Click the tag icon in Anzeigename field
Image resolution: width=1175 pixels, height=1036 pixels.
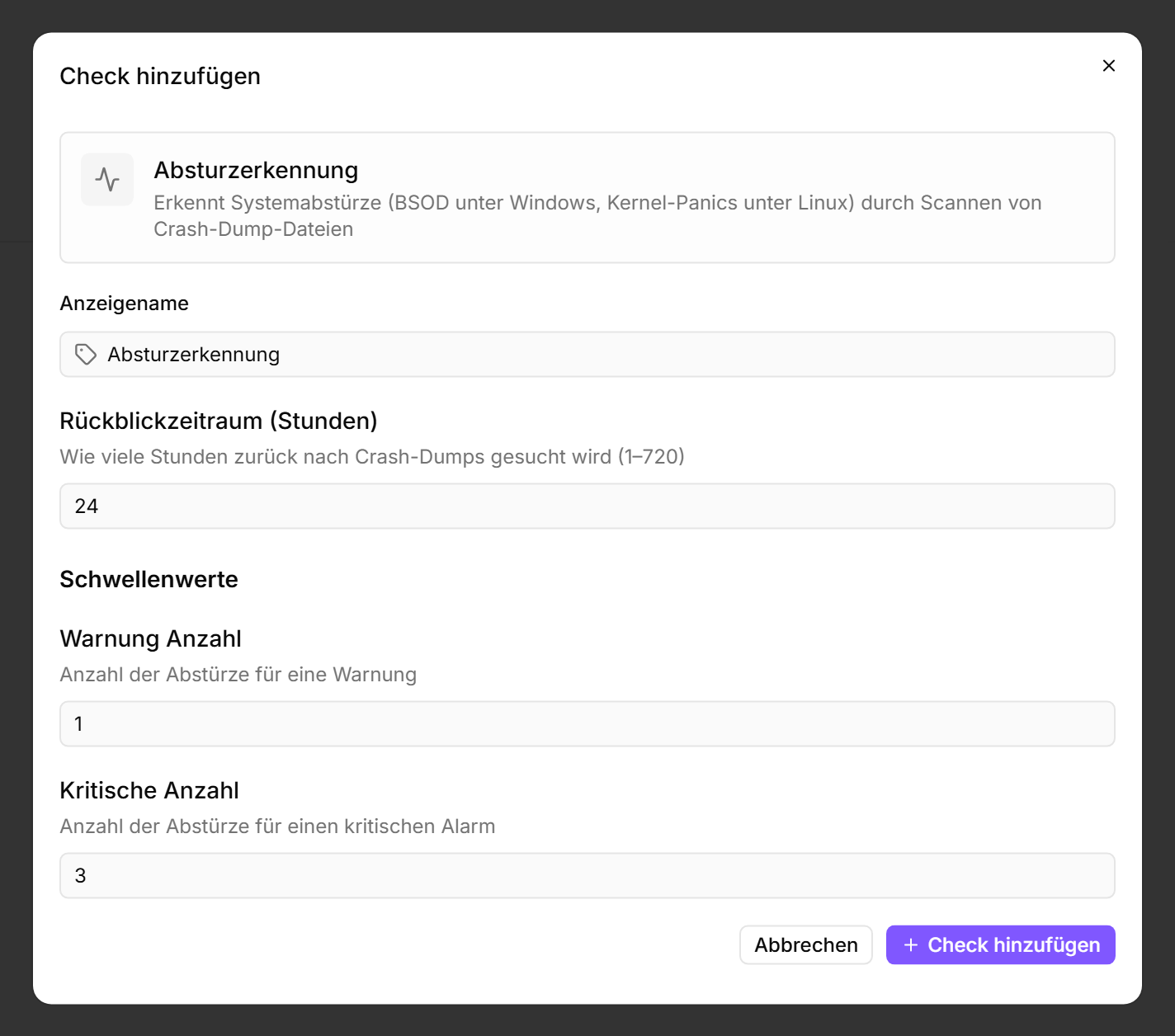pos(86,355)
